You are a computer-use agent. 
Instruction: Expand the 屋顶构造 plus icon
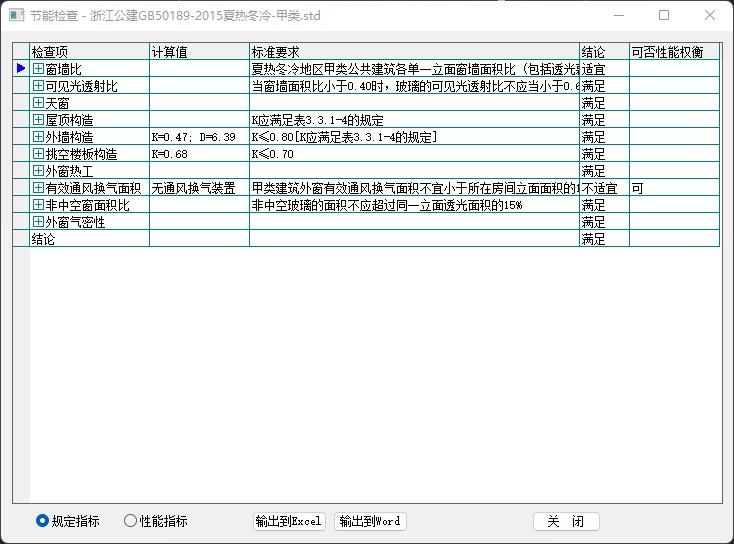pyautogui.click(x=38, y=120)
